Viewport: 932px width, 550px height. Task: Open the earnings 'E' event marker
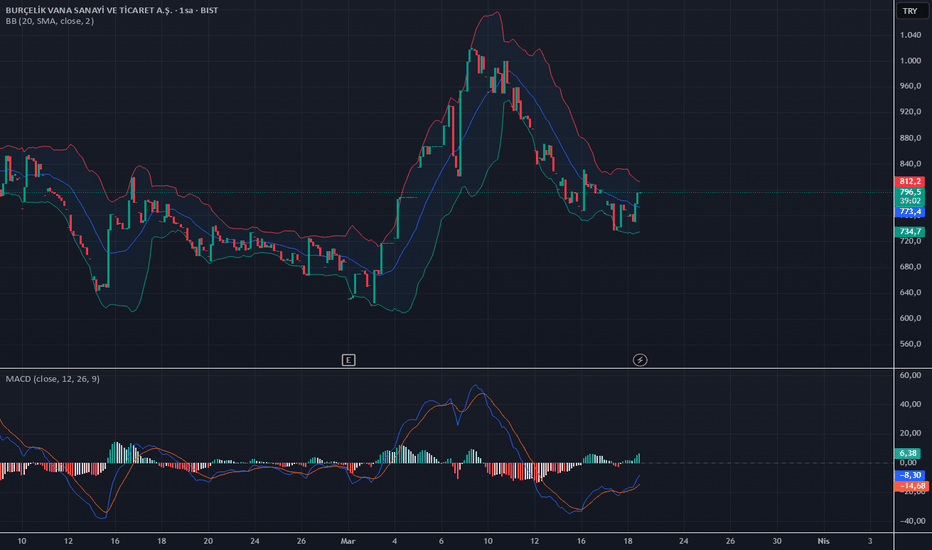pyautogui.click(x=348, y=360)
